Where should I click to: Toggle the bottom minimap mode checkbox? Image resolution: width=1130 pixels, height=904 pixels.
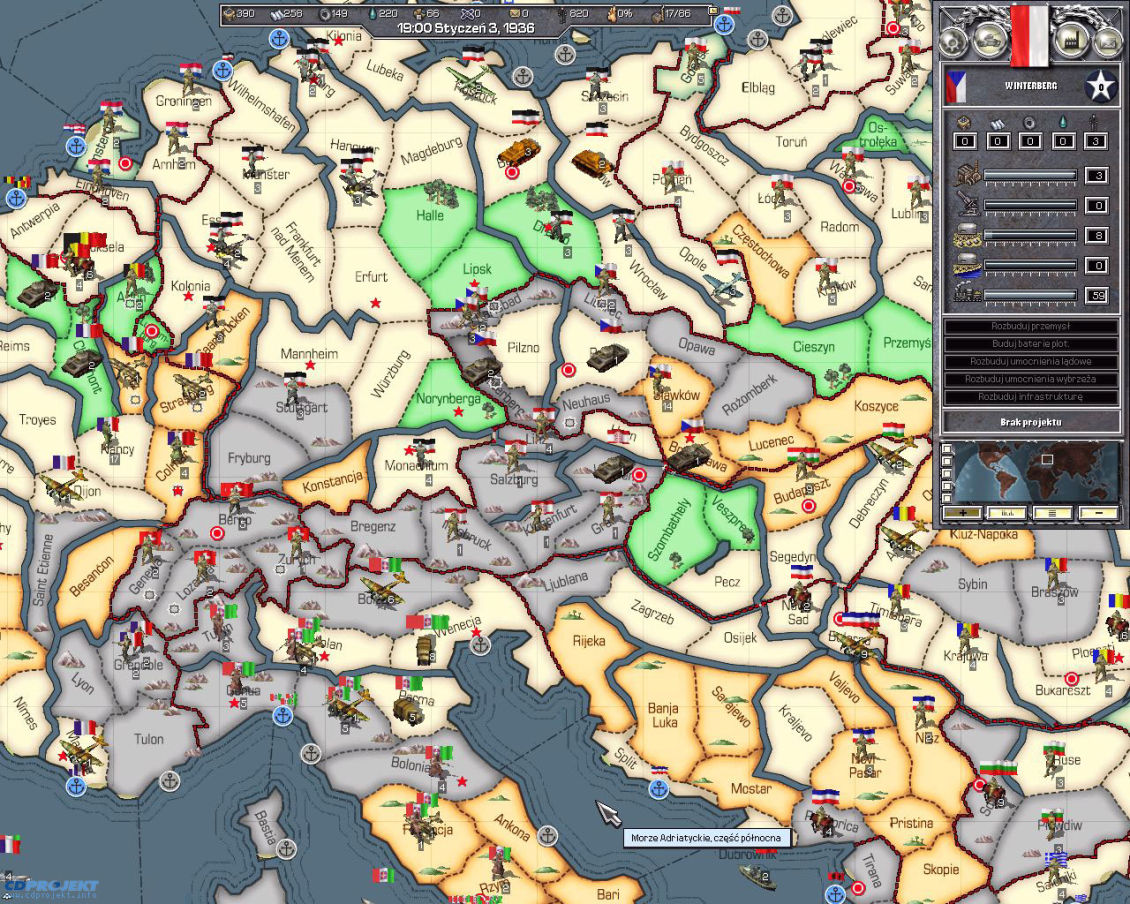coord(946,497)
